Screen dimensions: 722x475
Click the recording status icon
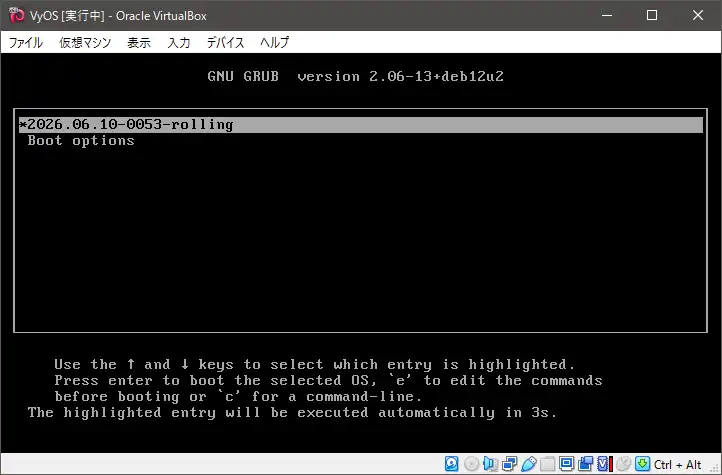point(586,464)
